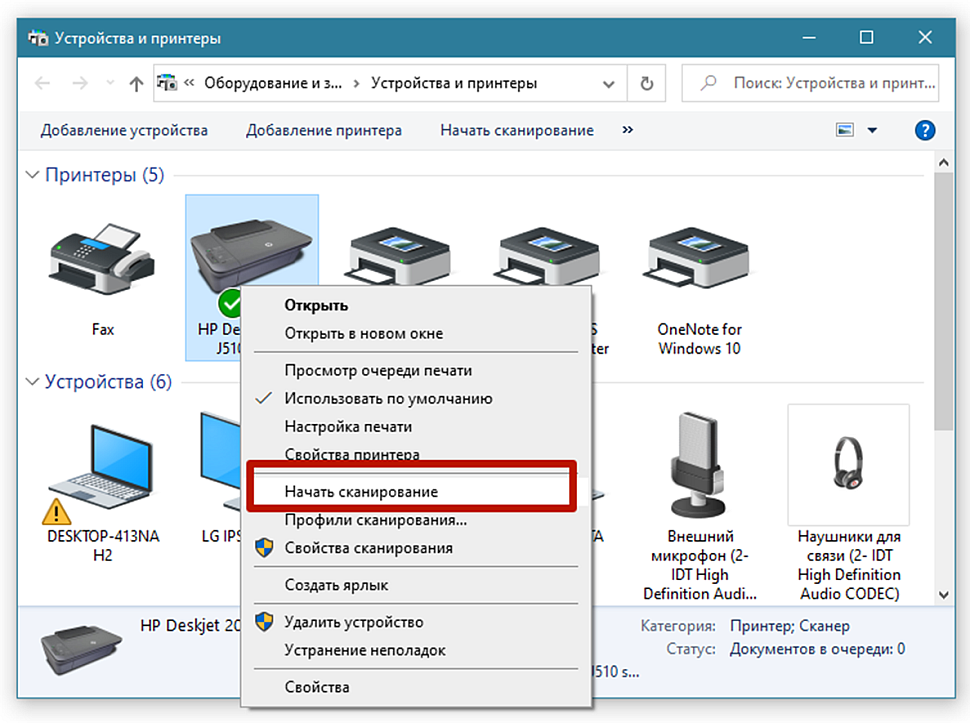This screenshot has height=723, width=970.
Task: Select the Fax printer icon
Action: pos(103,260)
